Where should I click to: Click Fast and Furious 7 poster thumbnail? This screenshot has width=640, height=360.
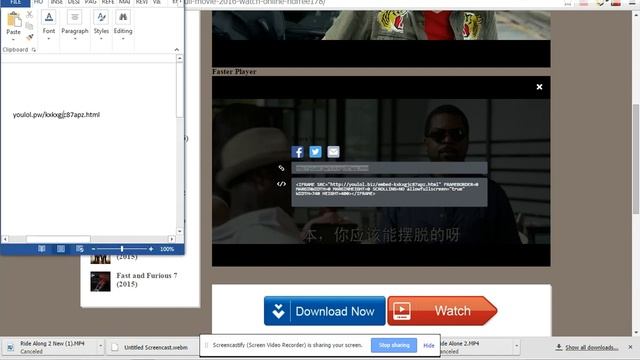(x=100, y=281)
